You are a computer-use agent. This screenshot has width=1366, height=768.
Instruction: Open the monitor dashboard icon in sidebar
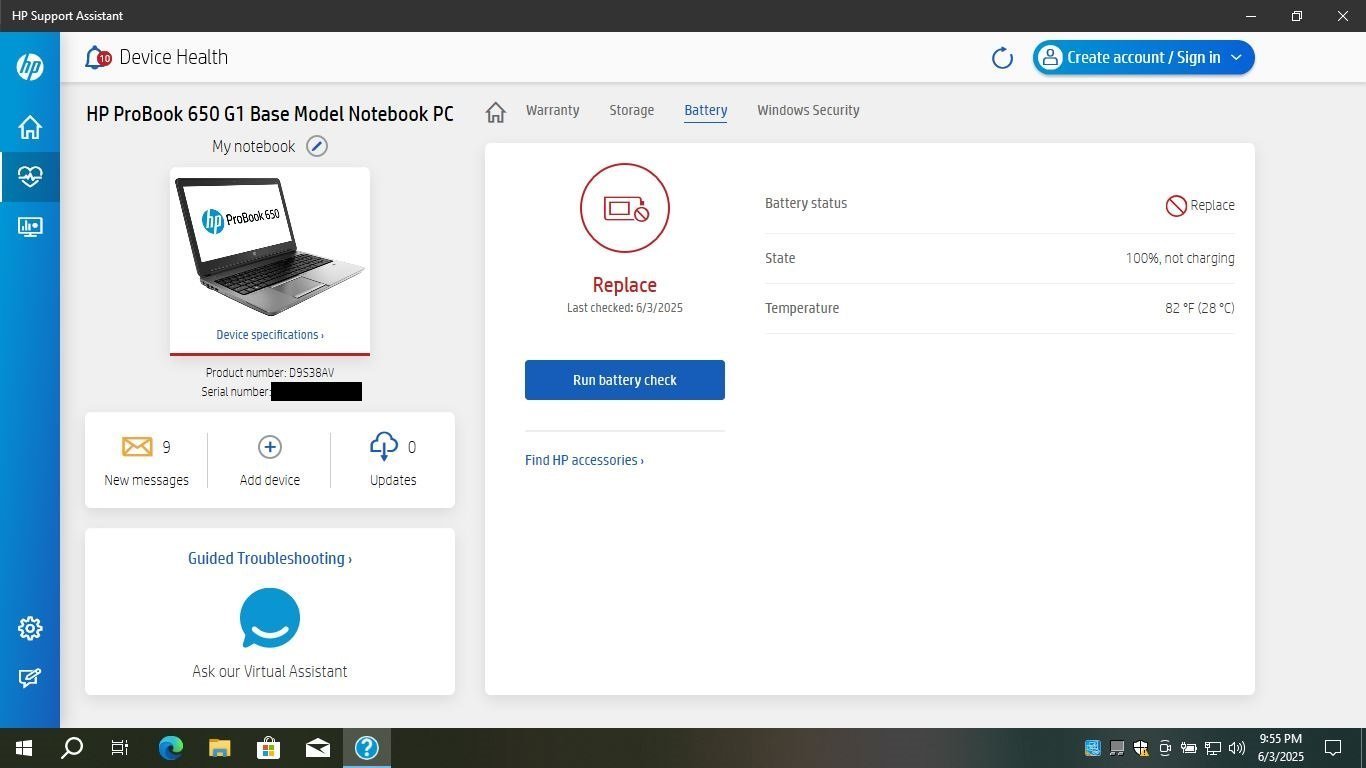(30, 227)
